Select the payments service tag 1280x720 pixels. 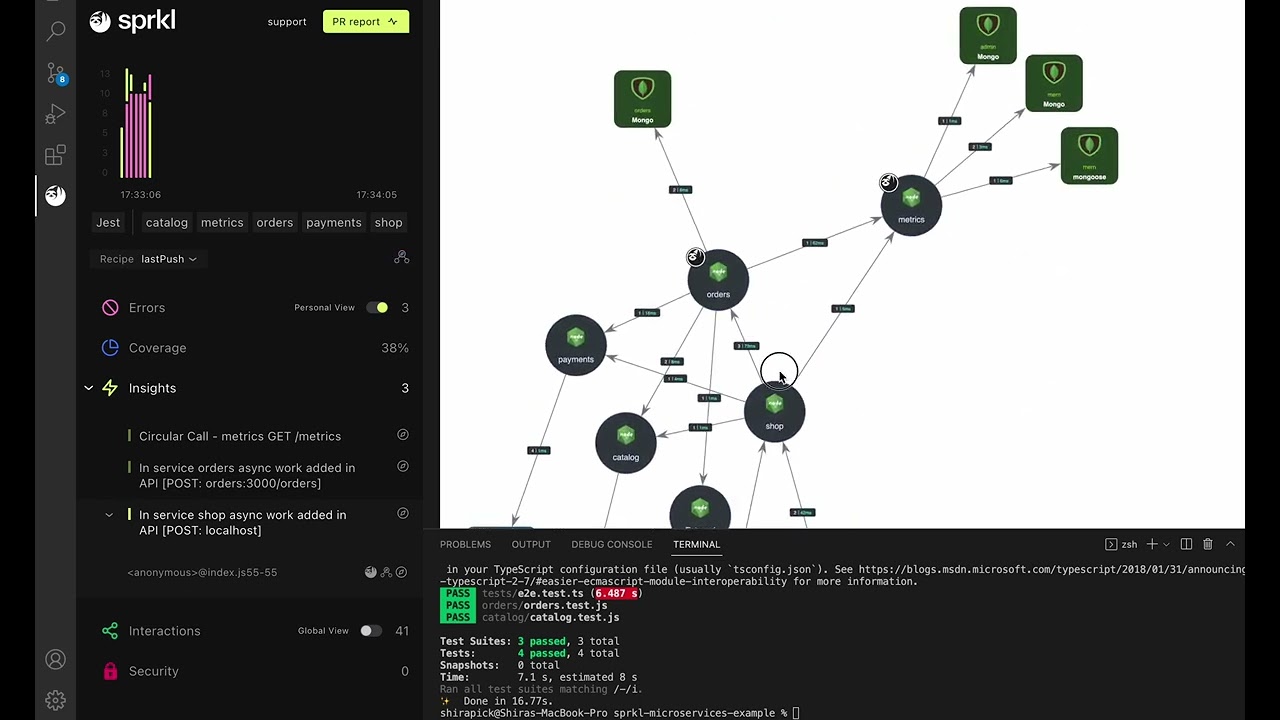coord(334,223)
